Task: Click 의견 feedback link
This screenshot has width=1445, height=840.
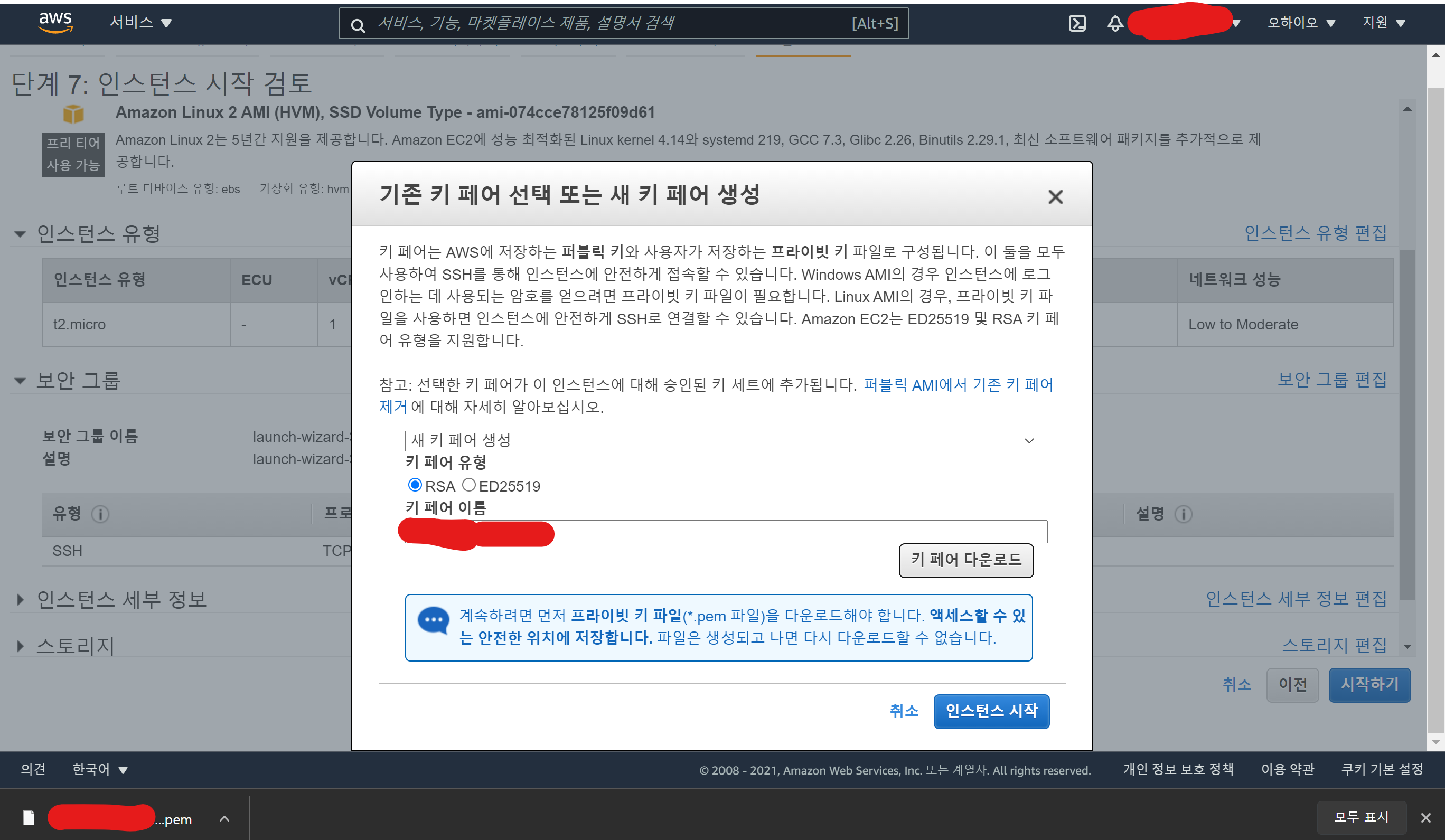Action: [x=33, y=769]
